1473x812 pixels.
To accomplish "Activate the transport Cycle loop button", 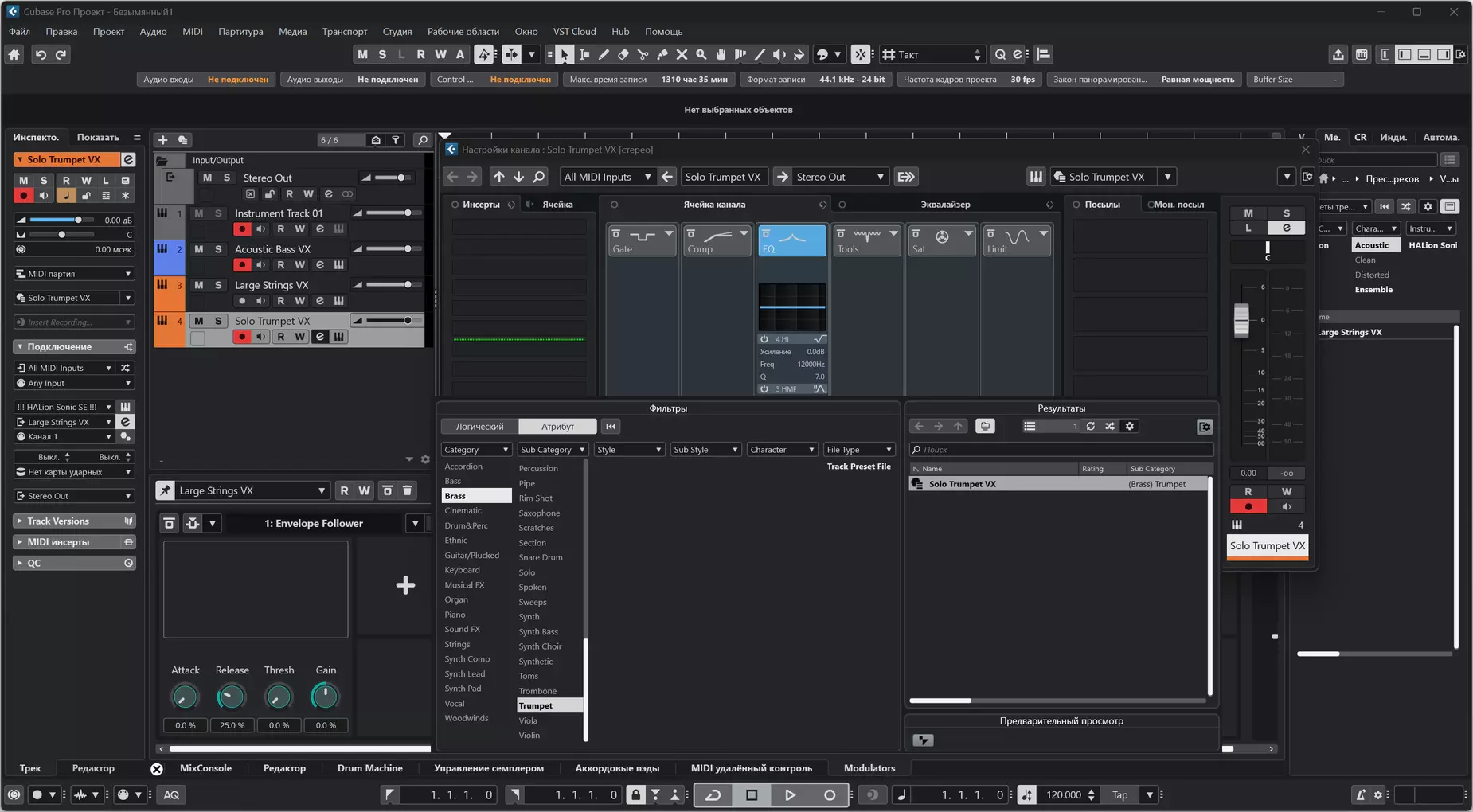I will point(713,794).
